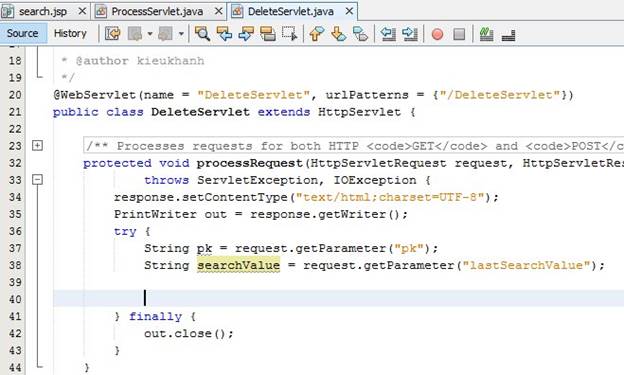Click Find Previous Occurrence icon
624x375 pixels.
tap(224, 34)
